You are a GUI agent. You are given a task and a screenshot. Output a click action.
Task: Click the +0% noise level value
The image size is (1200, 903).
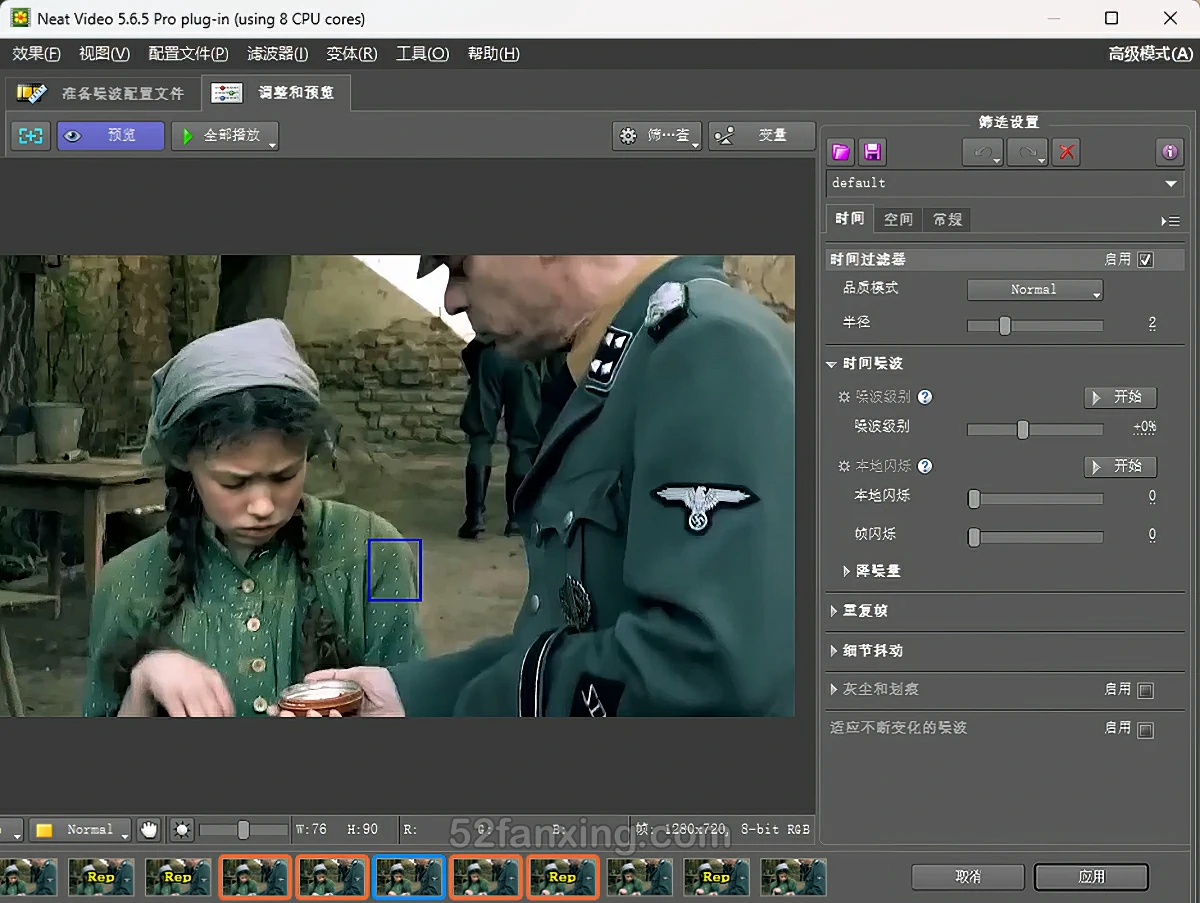point(1145,427)
